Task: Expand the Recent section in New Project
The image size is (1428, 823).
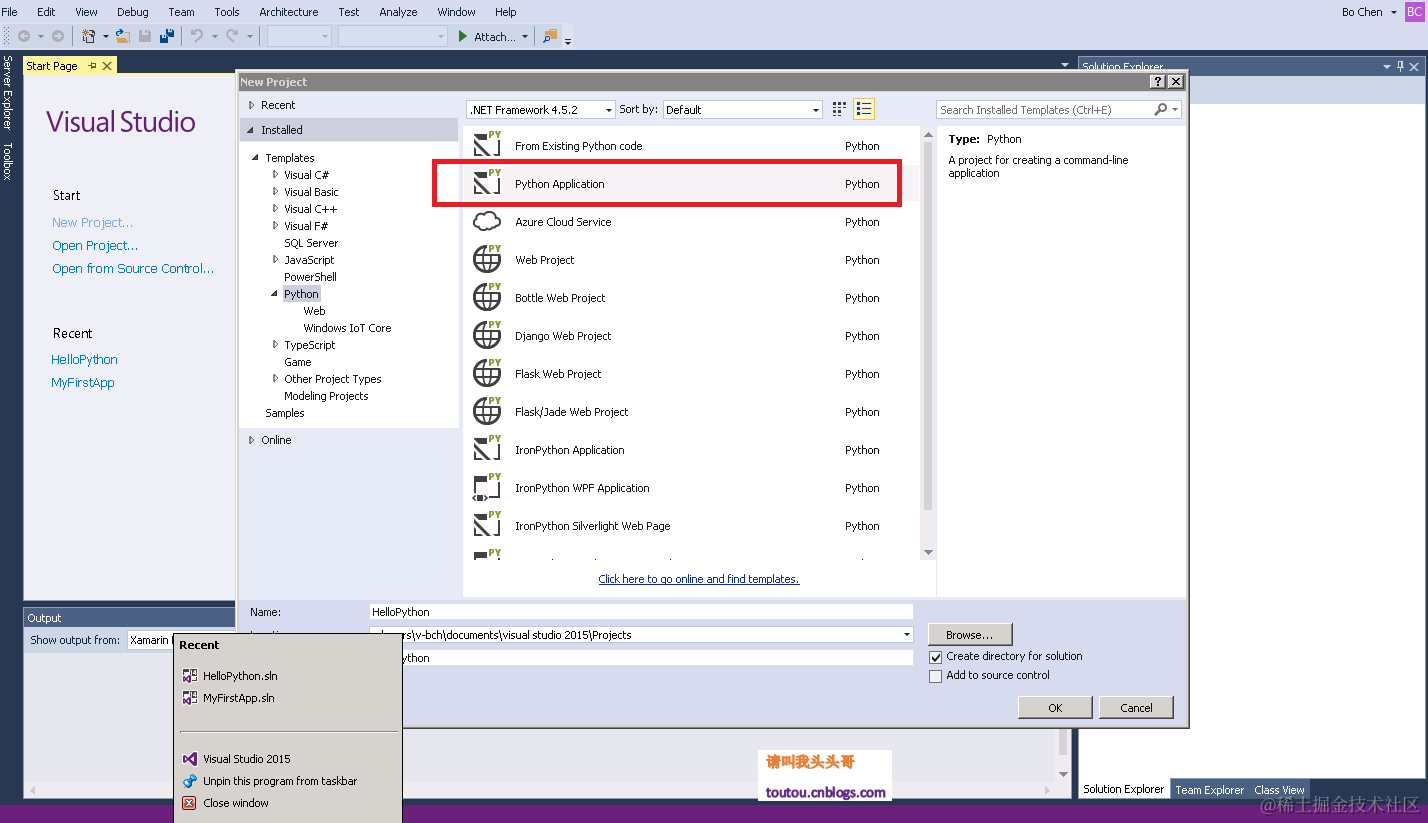Action: pos(252,105)
